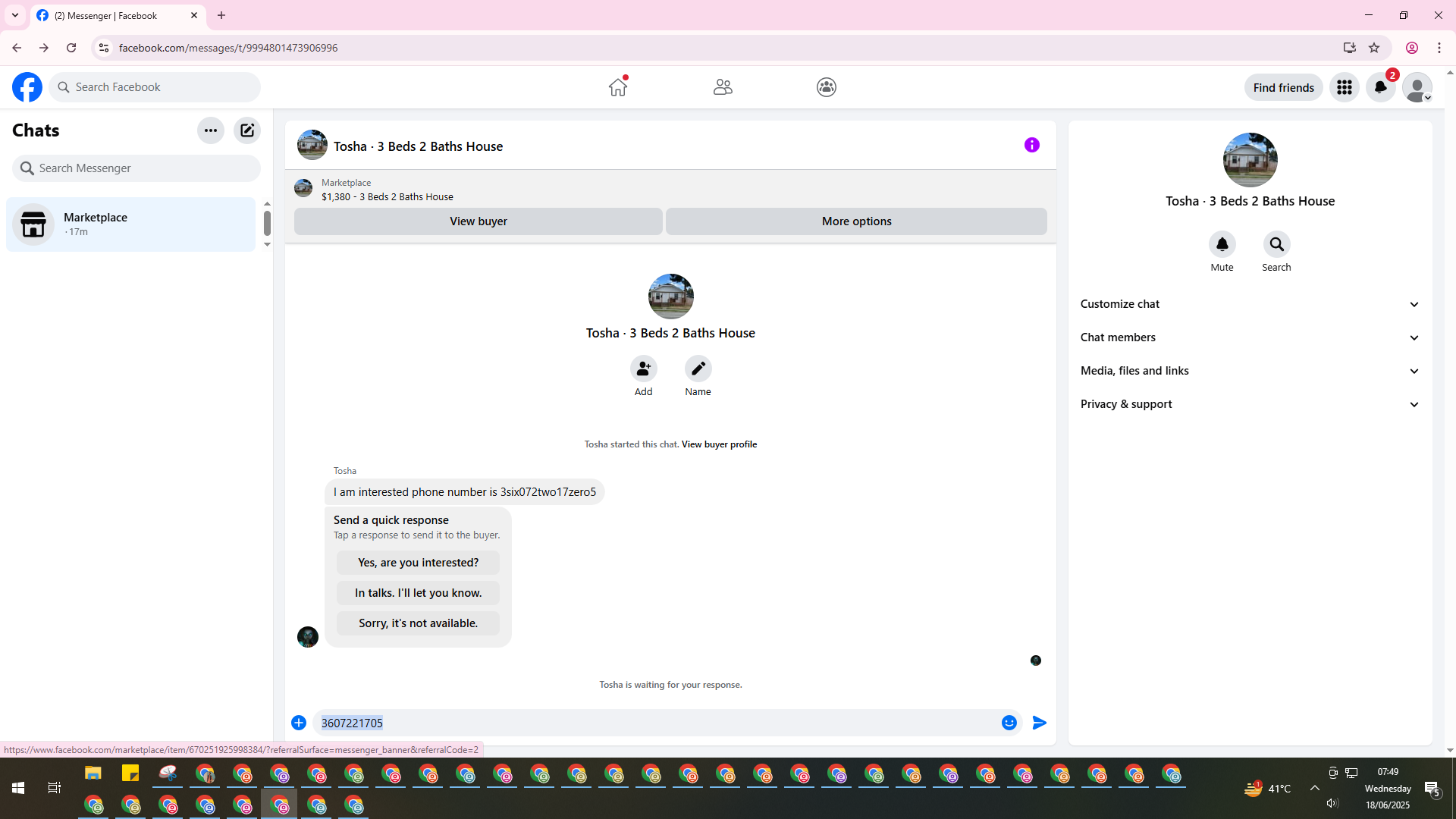Show hidden system tray icons
This screenshot has height=819, width=1456.
coord(1315,789)
